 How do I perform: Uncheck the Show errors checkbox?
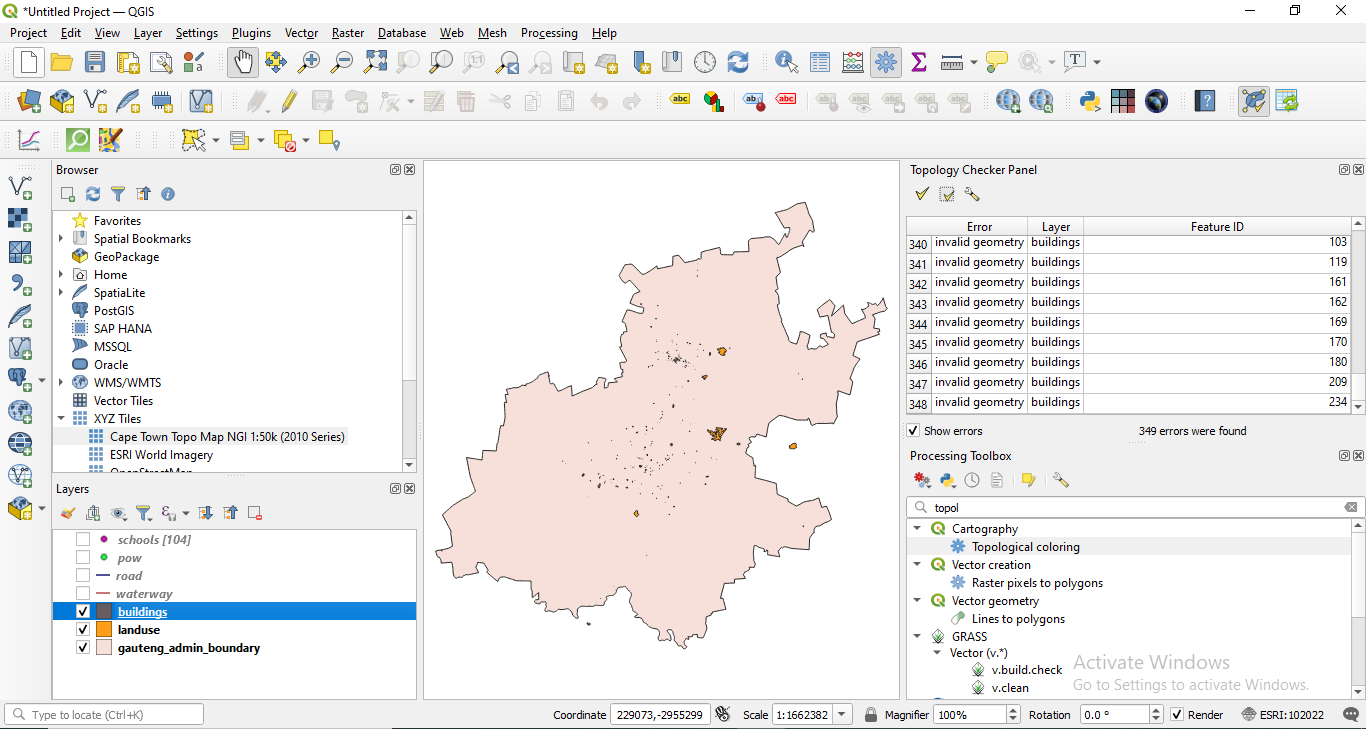tap(913, 431)
